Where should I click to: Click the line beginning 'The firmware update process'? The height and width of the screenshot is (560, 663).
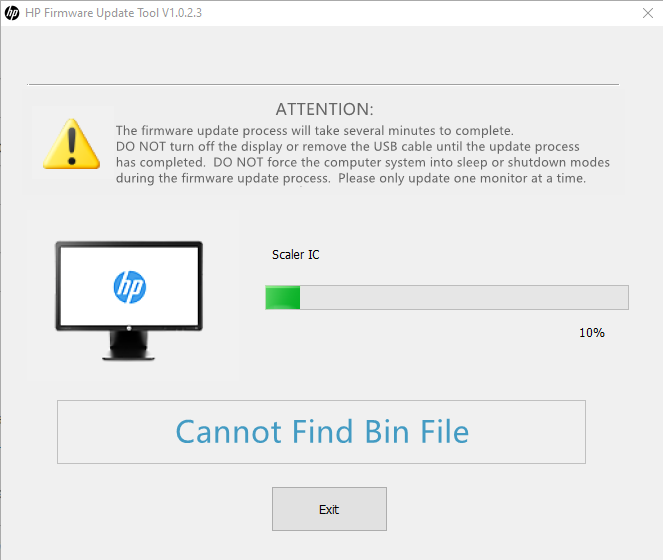(x=315, y=130)
